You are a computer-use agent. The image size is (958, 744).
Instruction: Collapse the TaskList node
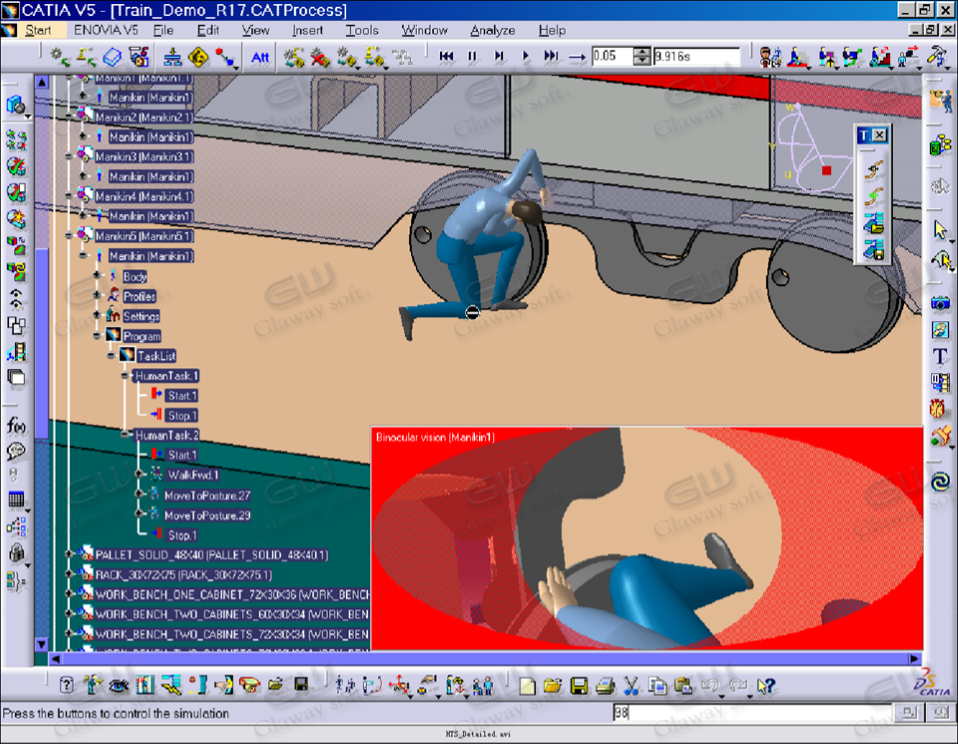click(x=111, y=356)
